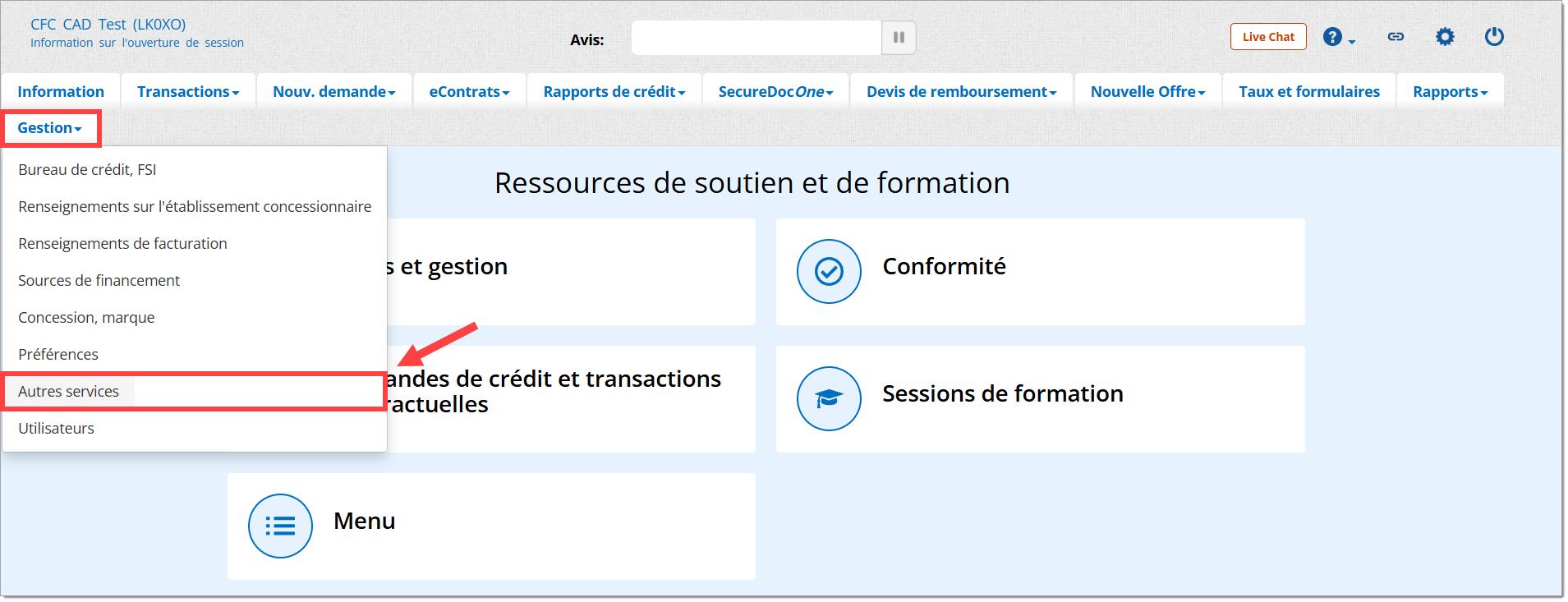
Task: Switch to Taux et formulaires tab
Action: coord(1308,92)
